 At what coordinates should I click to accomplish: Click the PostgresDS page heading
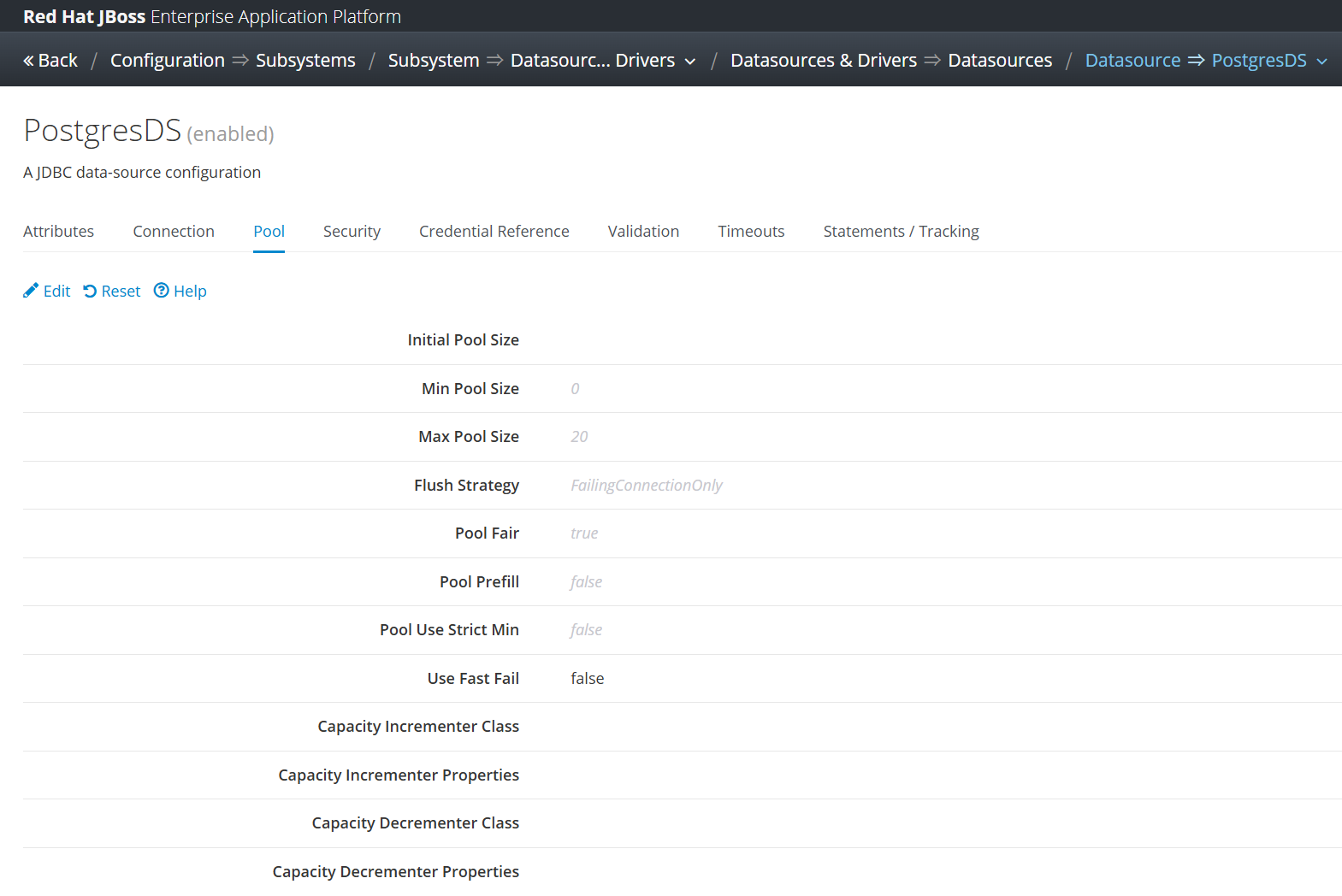tap(103, 131)
